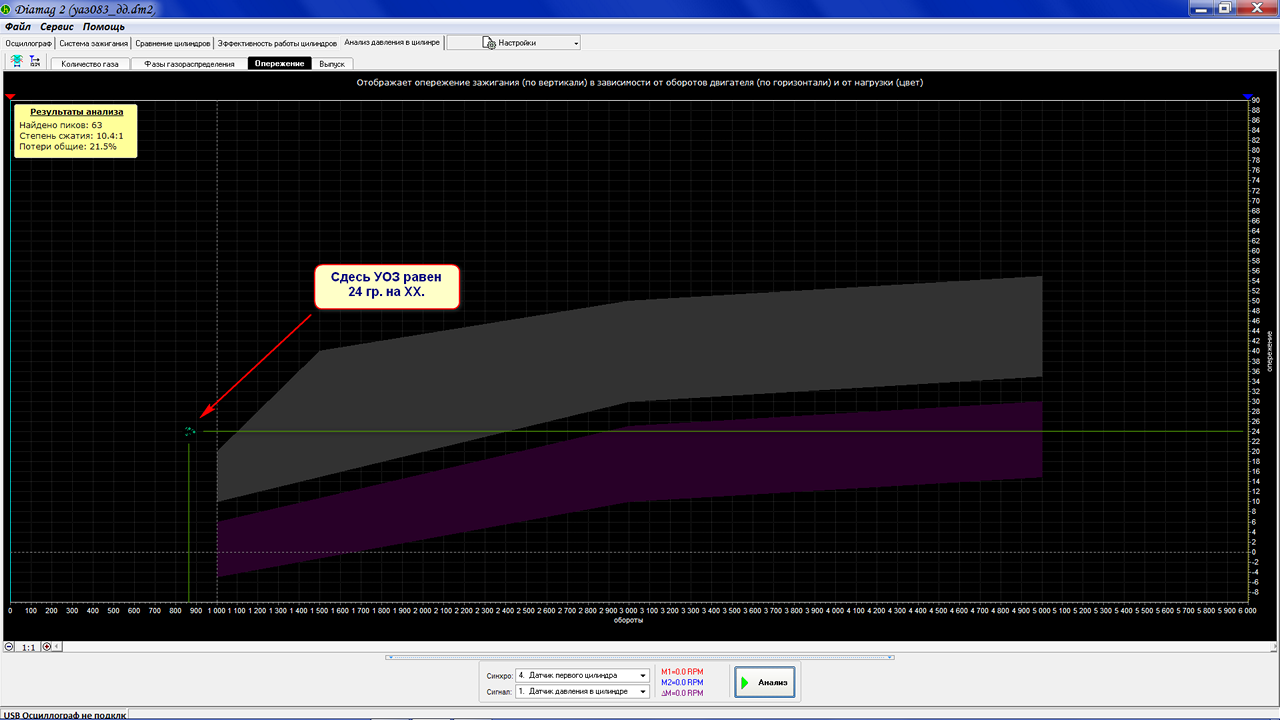Click the Результаты анализа results box
The height and width of the screenshot is (720, 1280).
[x=76, y=130]
